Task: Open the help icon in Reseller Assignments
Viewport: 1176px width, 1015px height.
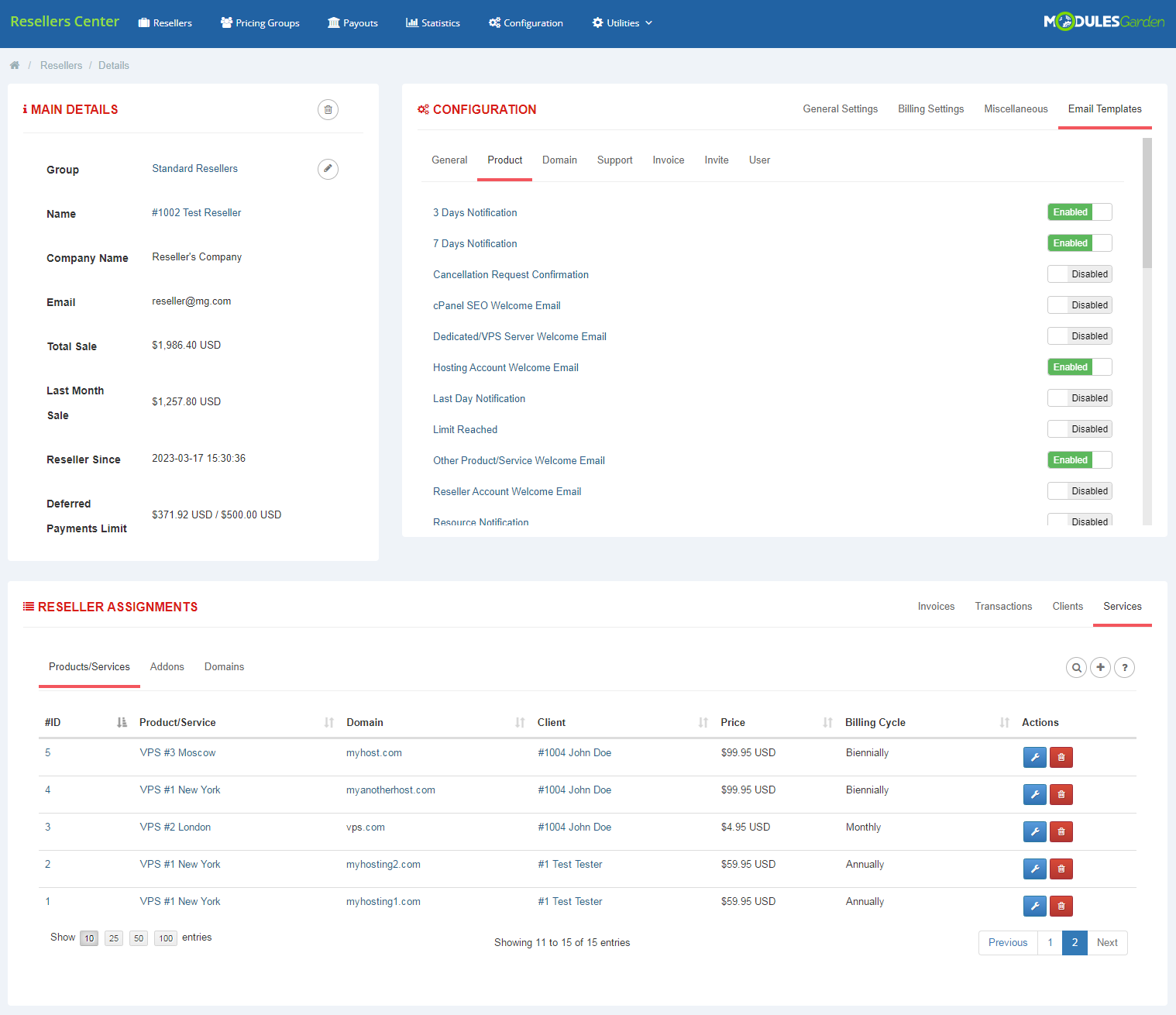Action: click(x=1125, y=667)
